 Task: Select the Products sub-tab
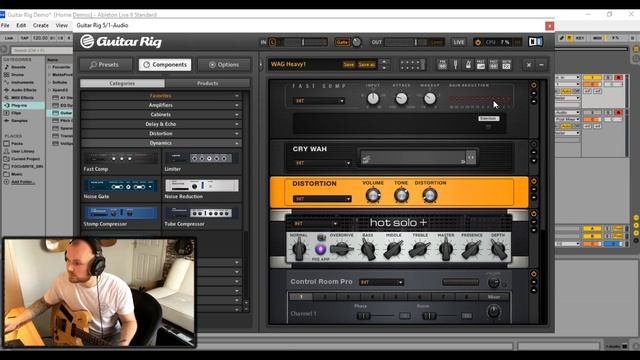point(207,83)
